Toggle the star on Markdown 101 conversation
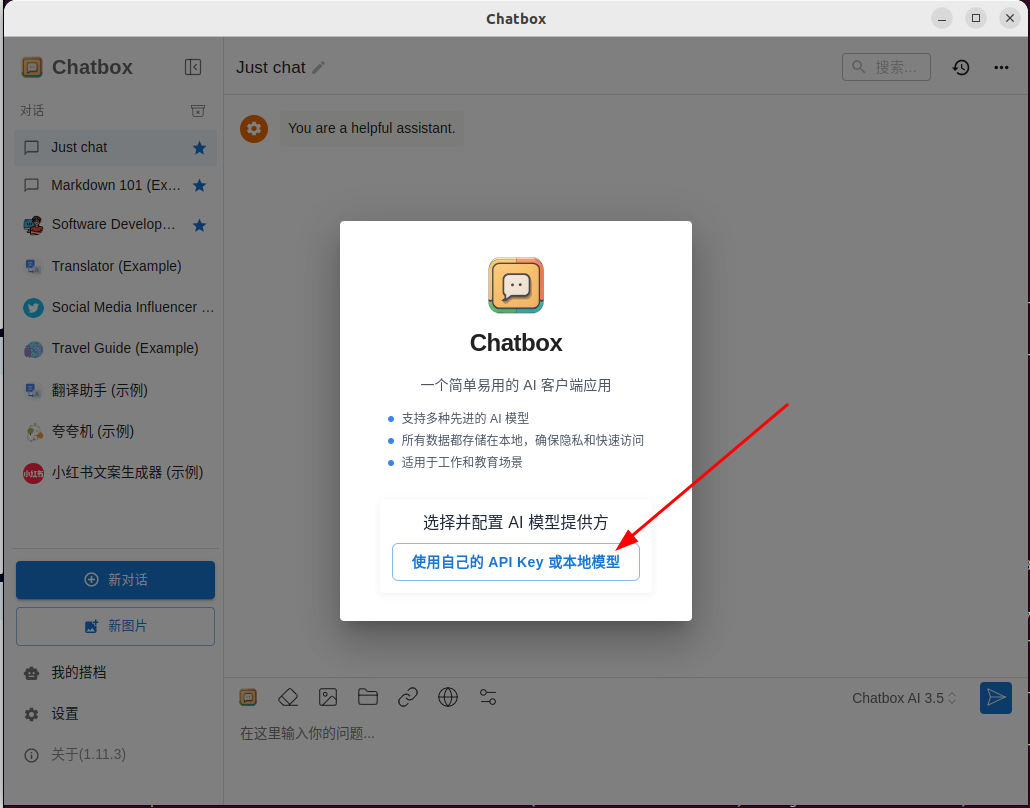This screenshot has width=1030, height=808. click(200, 186)
